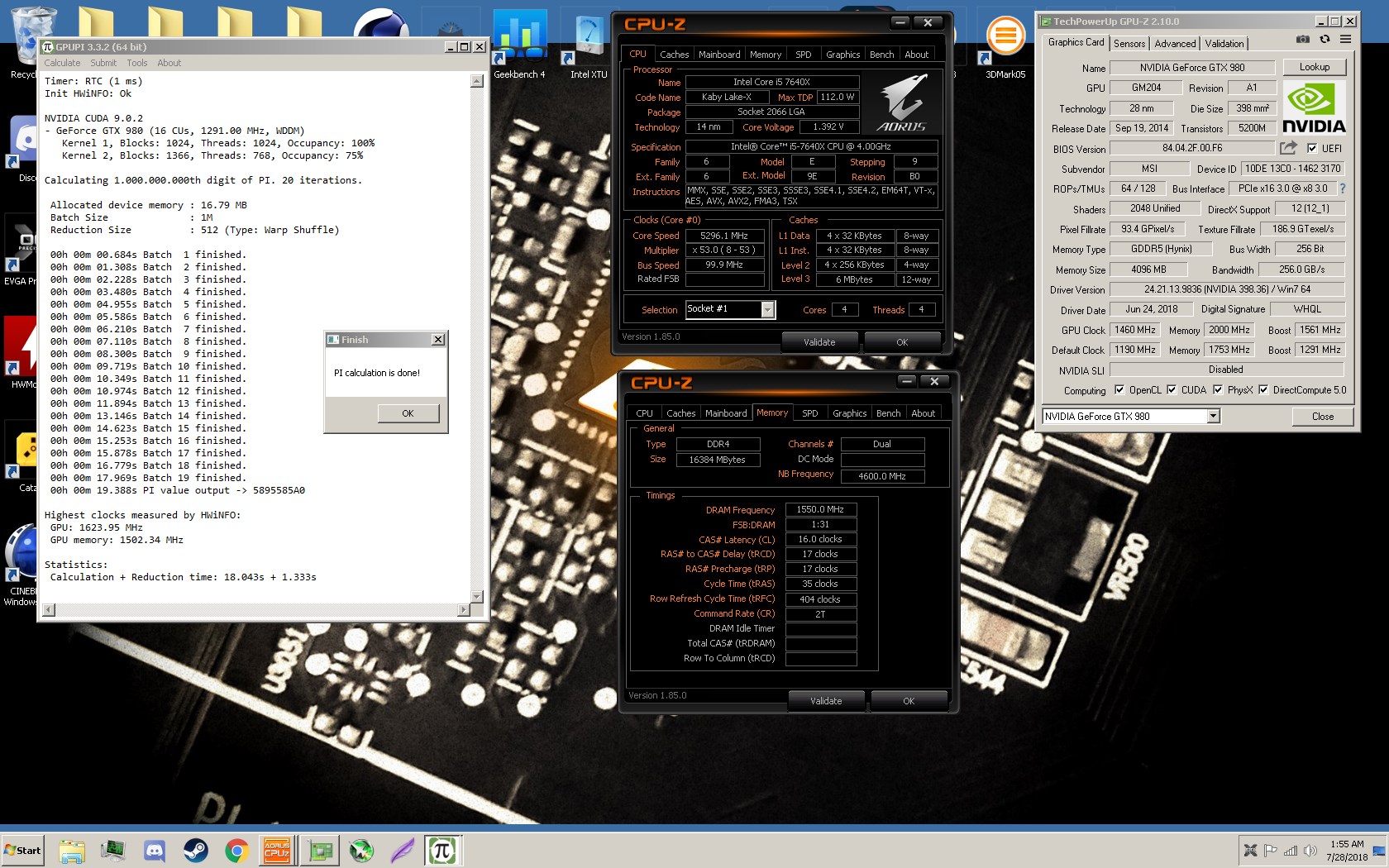Select the AORUS CPU-Z taskbar button
Viewport: 1389px width, 868px height.
click(x=277, y=850)
